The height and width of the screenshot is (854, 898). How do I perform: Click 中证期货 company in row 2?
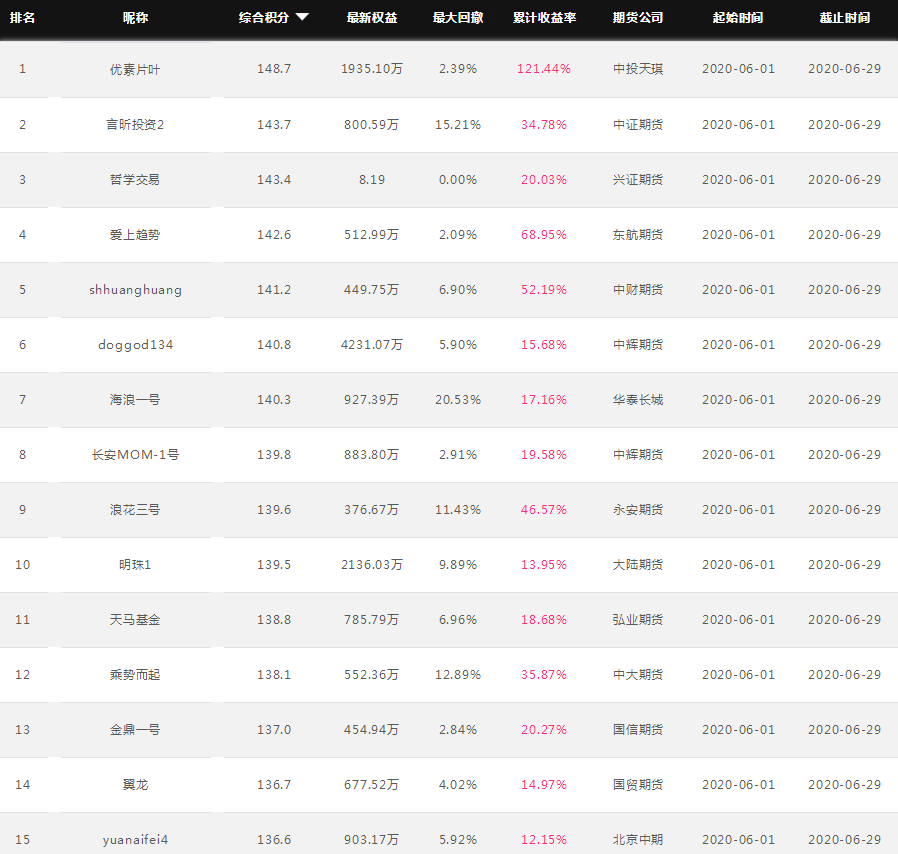637,124
